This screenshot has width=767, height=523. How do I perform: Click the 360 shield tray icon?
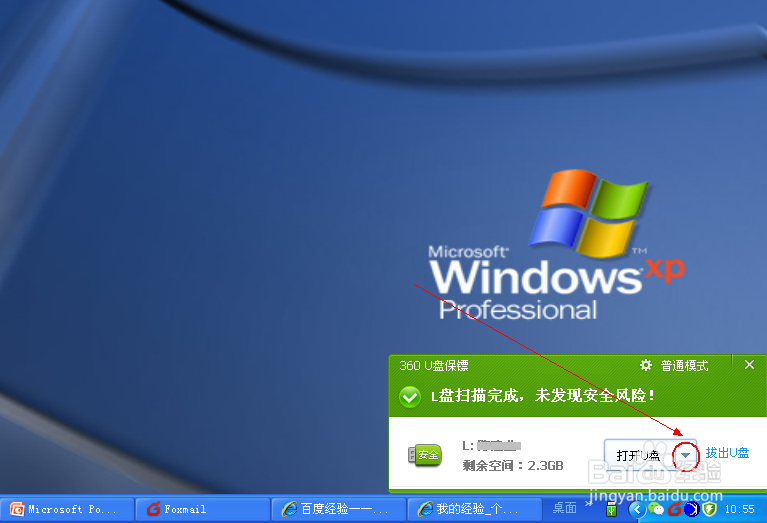pyautogui.click(x=709, y=509)
